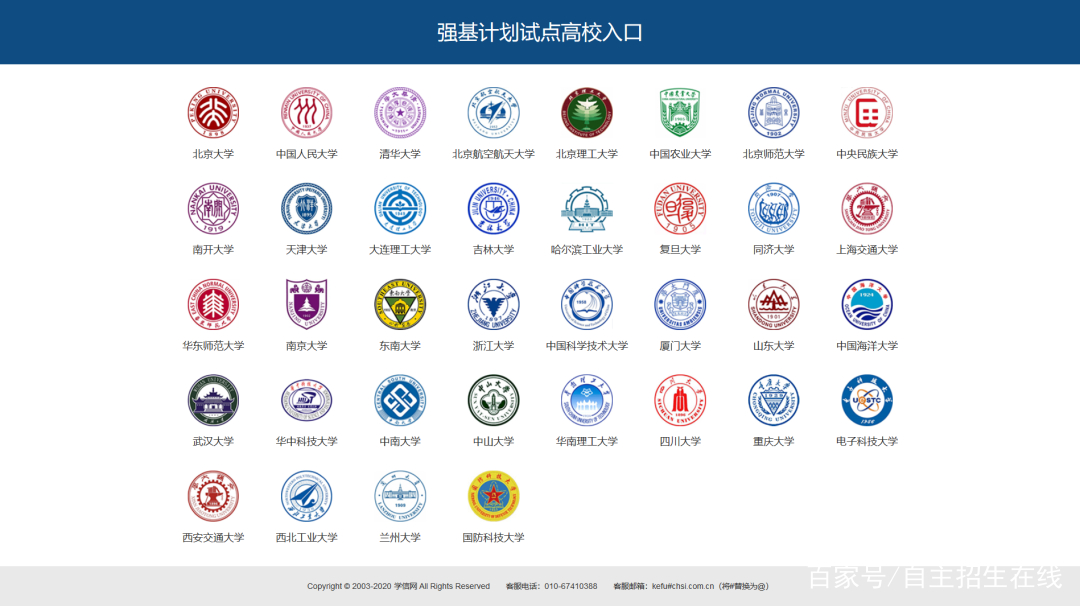Choose the Central South University logo
The height and width of the screenshot is (606, 1080).
[x=400, y=400]
